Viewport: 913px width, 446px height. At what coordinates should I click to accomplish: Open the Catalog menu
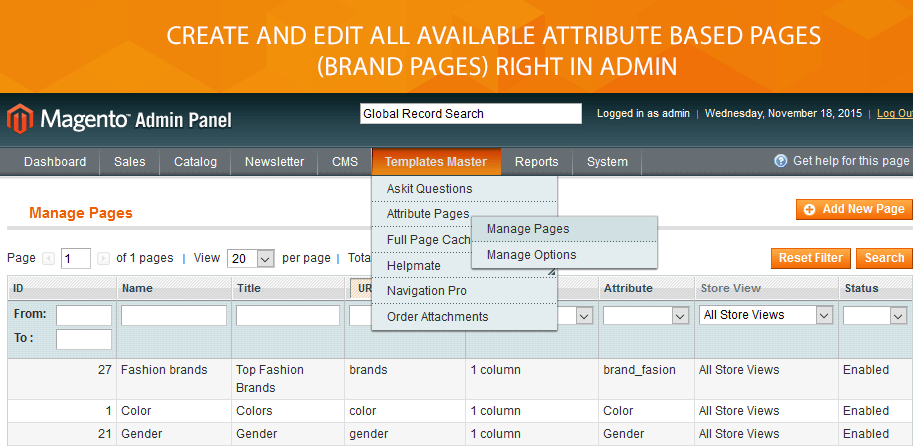pyautogui.click(x=195, y=162)
